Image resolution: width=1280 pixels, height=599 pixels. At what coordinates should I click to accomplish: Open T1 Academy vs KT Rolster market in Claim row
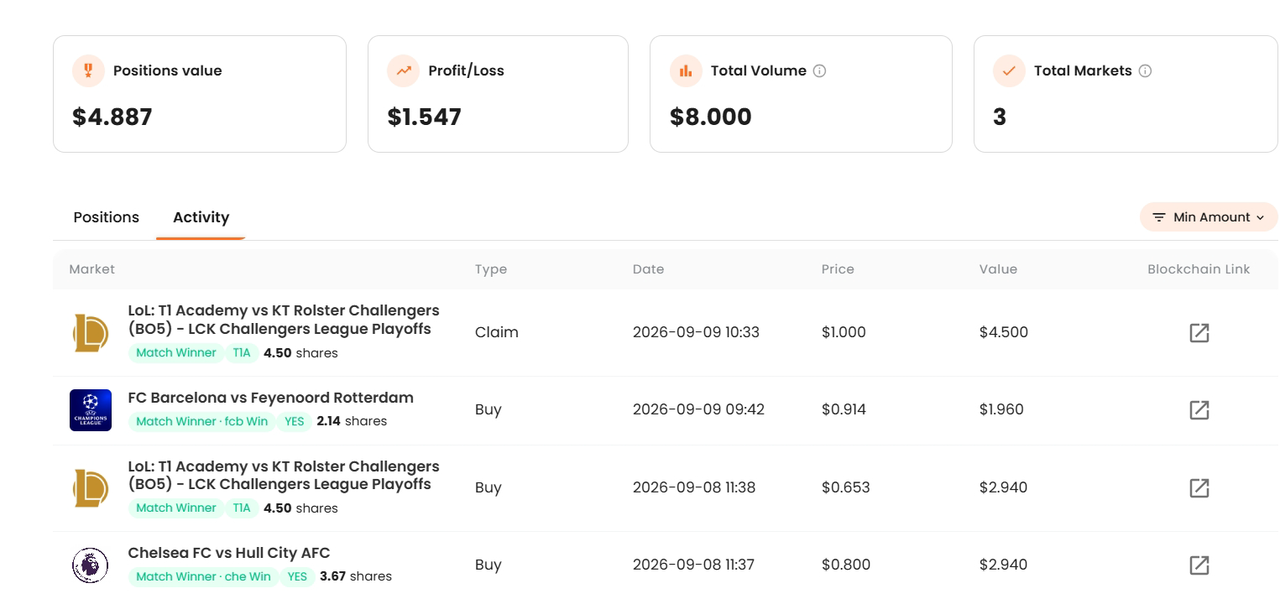click(x=284, y=319)
